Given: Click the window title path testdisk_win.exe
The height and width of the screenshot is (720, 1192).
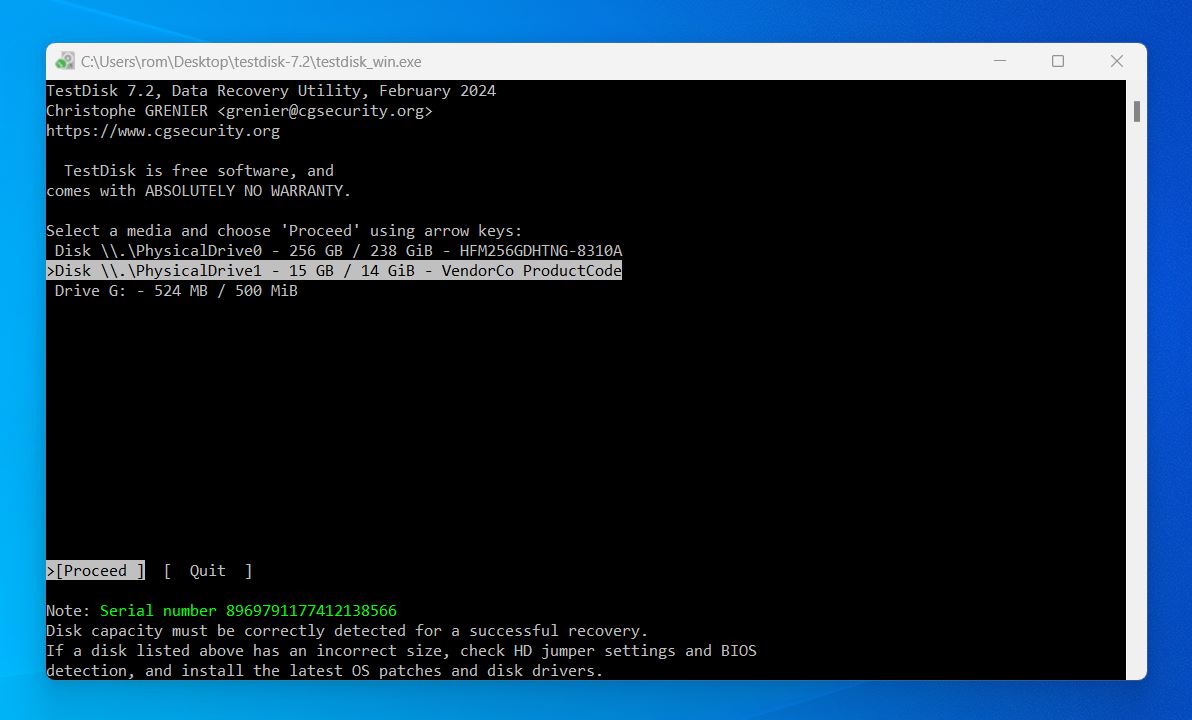Looking at the screenshot, I should [x=251, y=62].
